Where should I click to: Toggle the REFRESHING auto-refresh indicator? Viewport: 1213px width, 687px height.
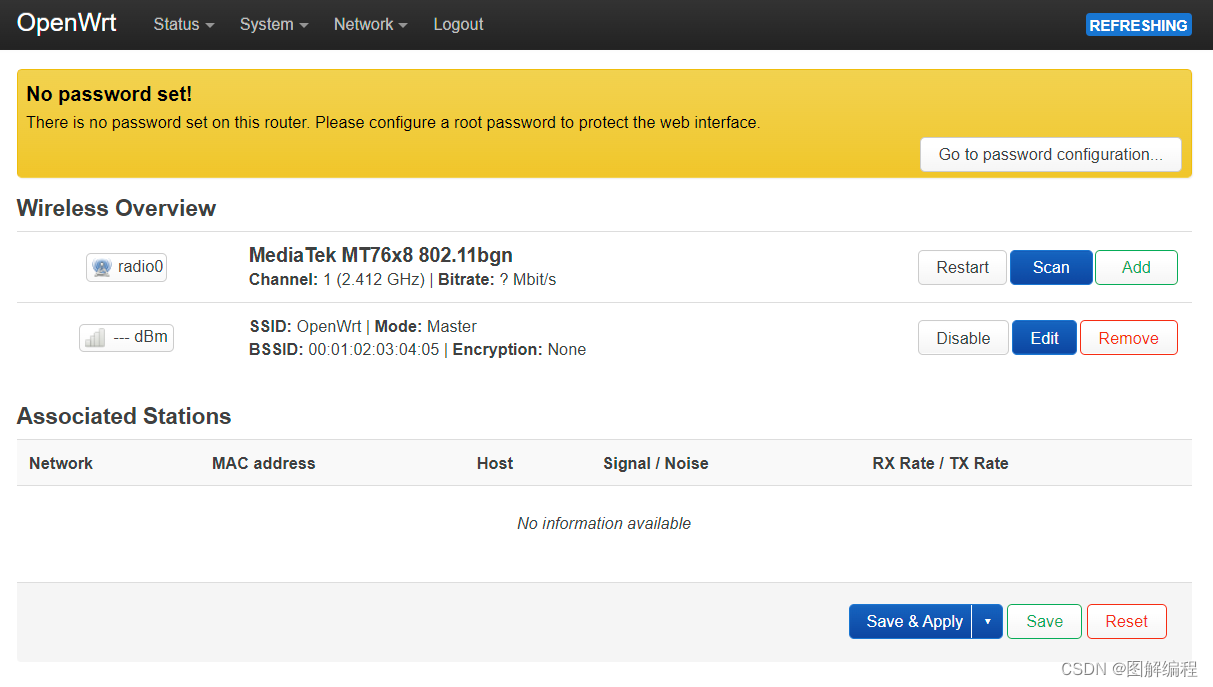click(1139, 25)
